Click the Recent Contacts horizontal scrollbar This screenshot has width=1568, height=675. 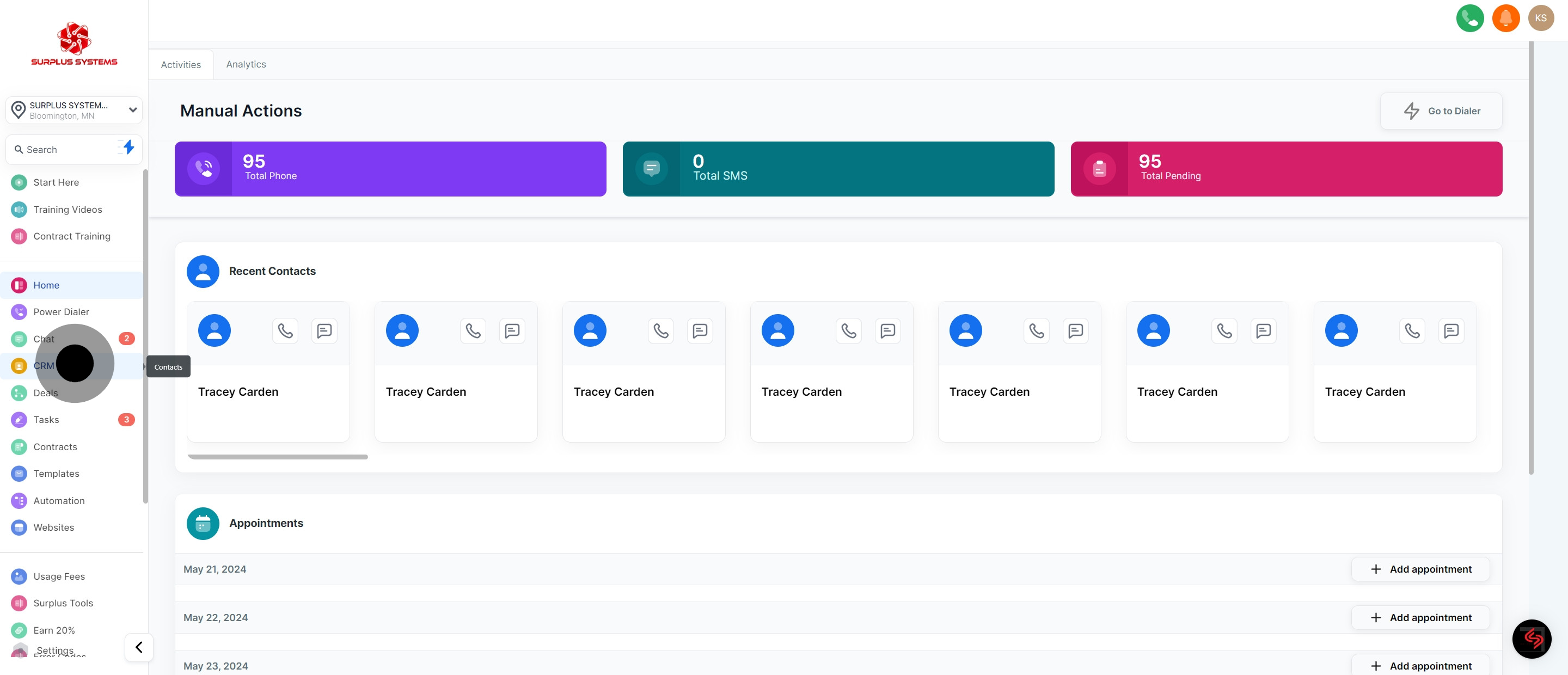278,457
